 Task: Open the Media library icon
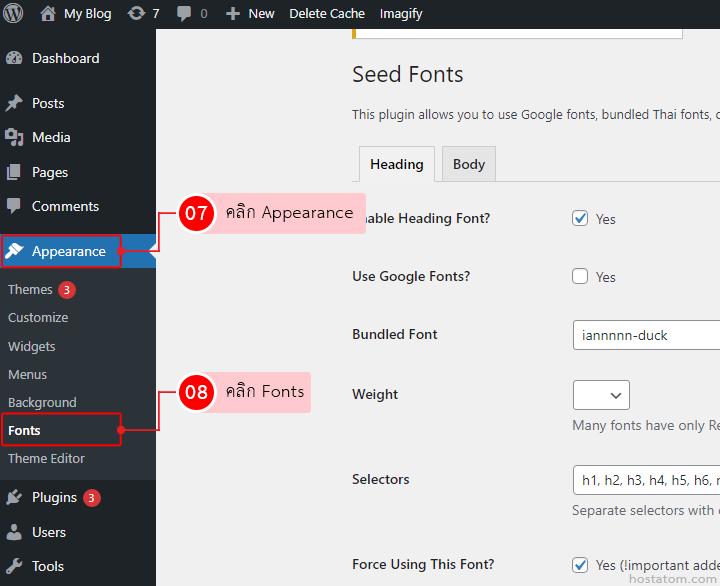click(x=14, y=137)
